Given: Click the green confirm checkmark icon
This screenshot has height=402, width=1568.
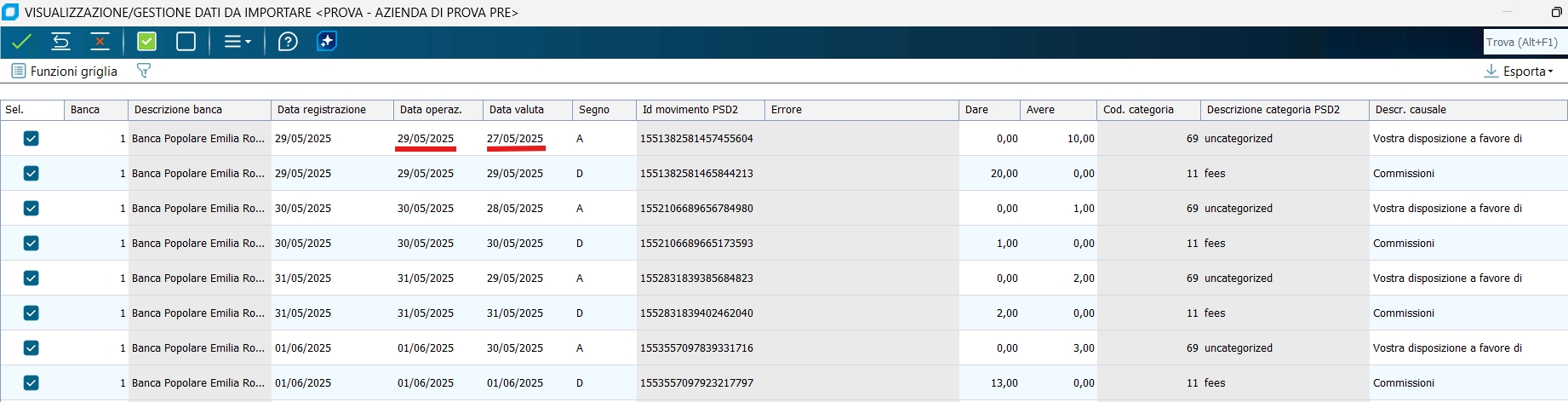Looking at the screenshot, I should [22, 42].
